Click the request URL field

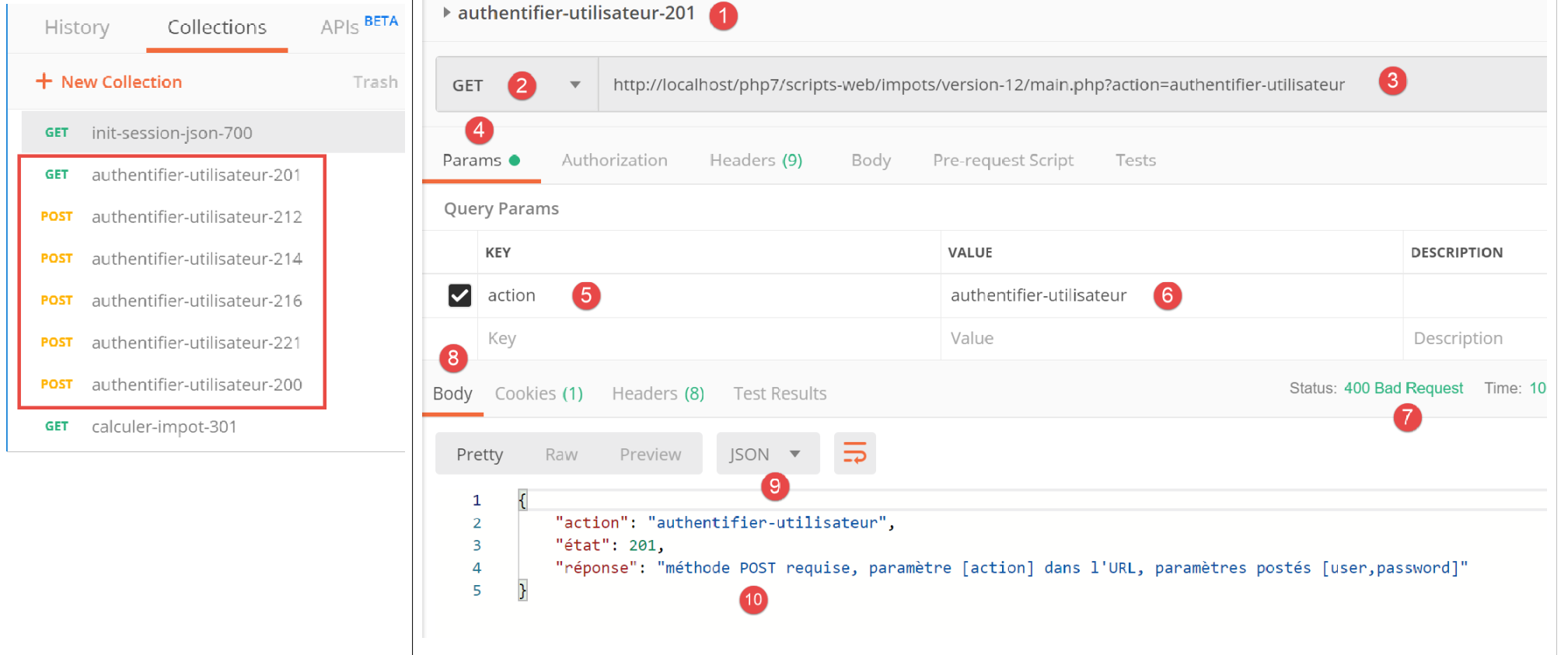[x=978, y=85]
